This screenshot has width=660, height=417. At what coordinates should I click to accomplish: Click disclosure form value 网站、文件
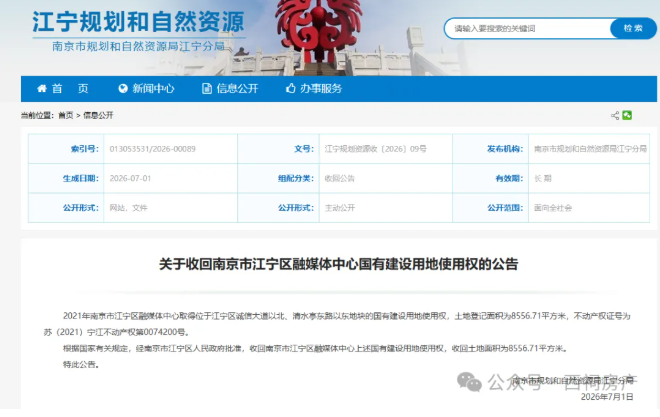click(128, 208)
